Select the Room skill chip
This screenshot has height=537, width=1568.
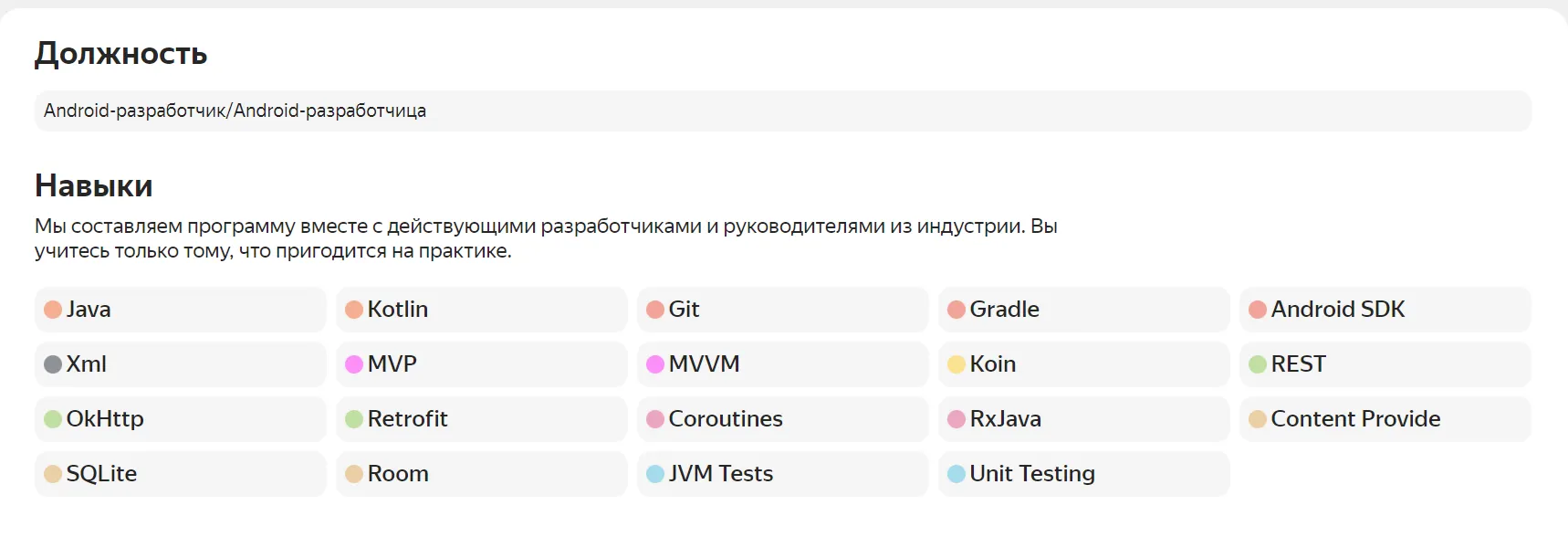tap(481, 474)
